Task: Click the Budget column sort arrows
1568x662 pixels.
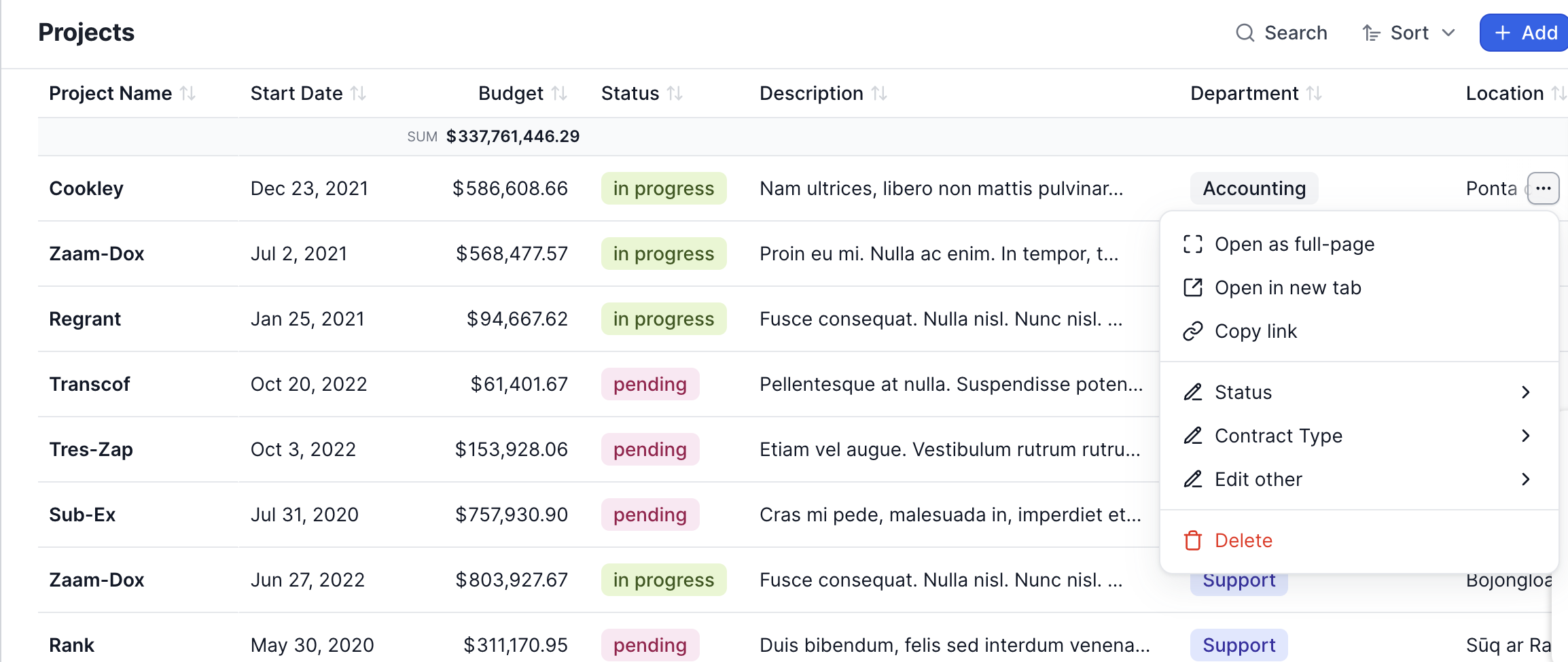Action: pyautogui.click(x=559, y=93)
